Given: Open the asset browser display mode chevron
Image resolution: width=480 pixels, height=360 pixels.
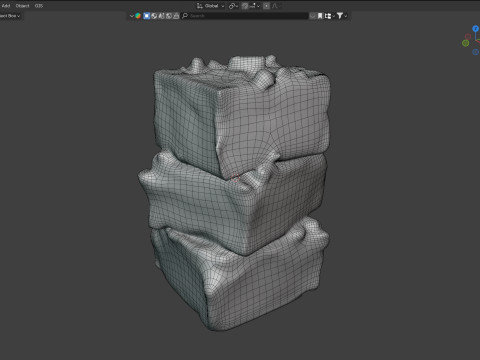Looking at the screenshot, I should [x=132, y=16].
